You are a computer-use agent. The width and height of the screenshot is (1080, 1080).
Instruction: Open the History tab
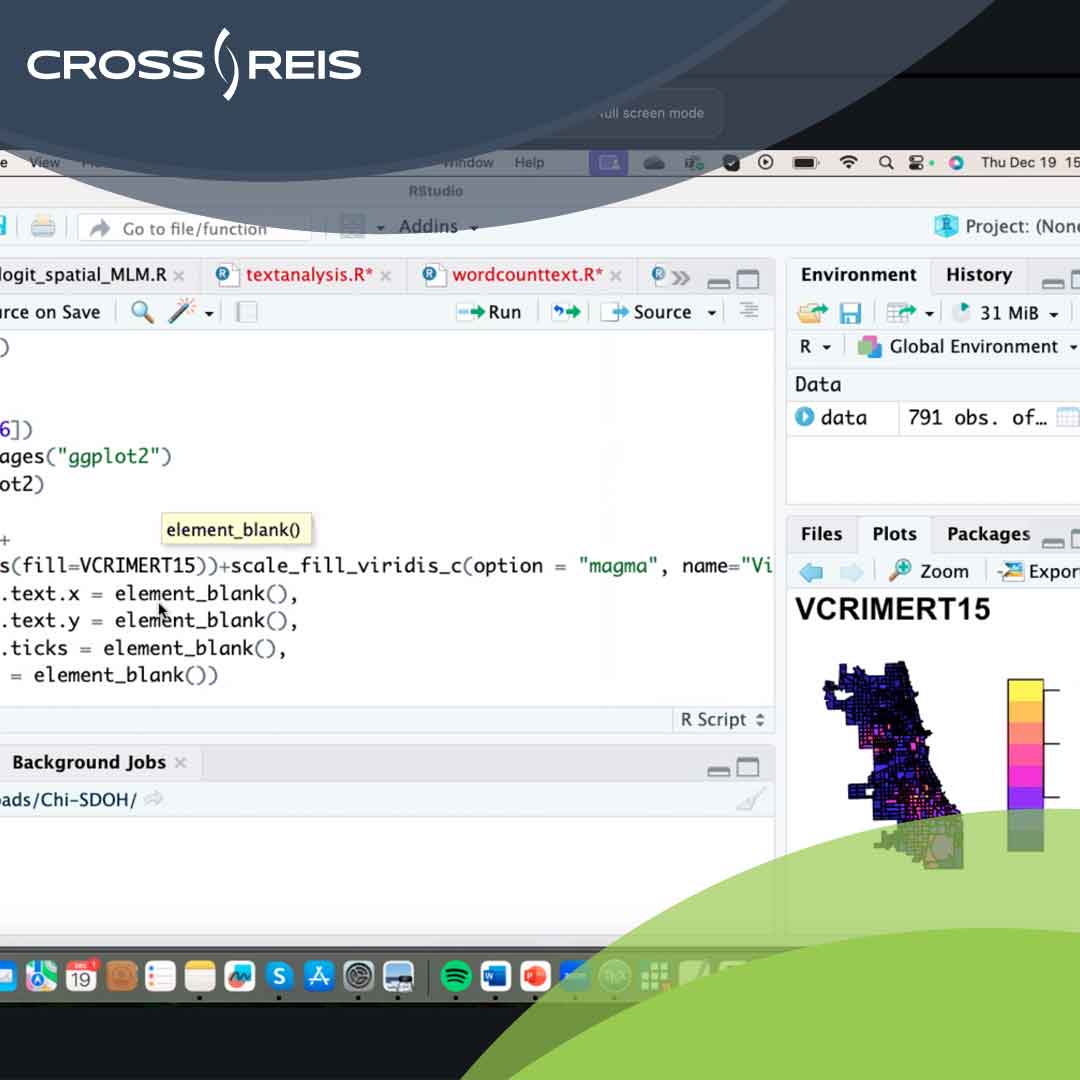979,275
